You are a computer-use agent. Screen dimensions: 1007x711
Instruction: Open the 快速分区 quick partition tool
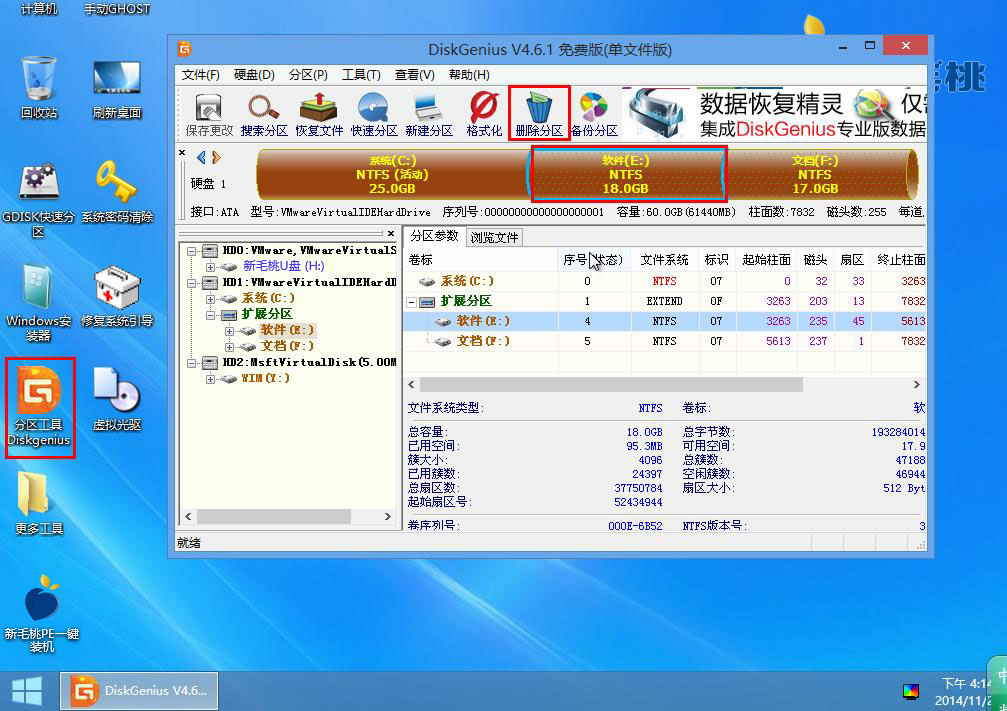pos(374,115)
